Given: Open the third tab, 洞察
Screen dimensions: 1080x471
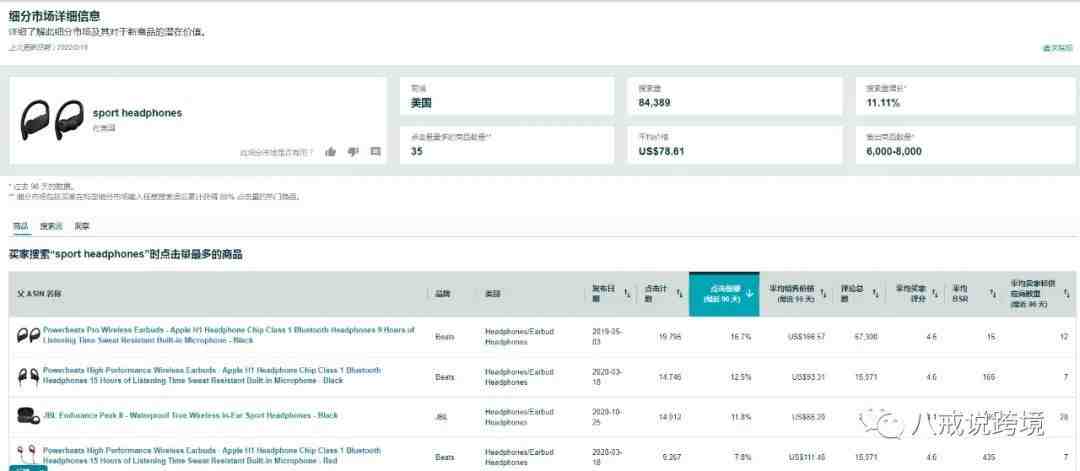Looking at the screenshot, I should coord(82,226).
